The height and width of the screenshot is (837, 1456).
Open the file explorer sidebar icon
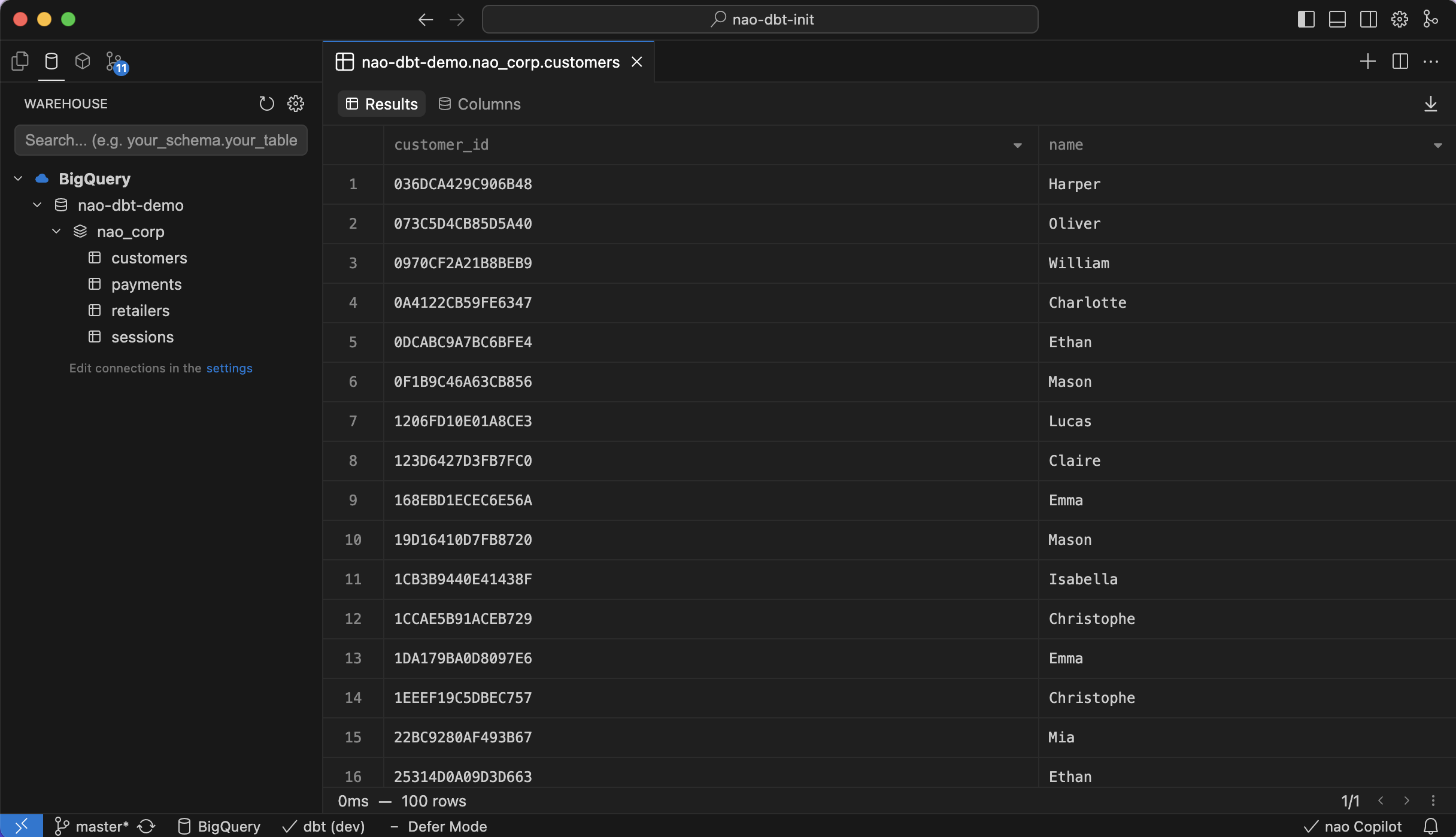[x=20, y=61]
